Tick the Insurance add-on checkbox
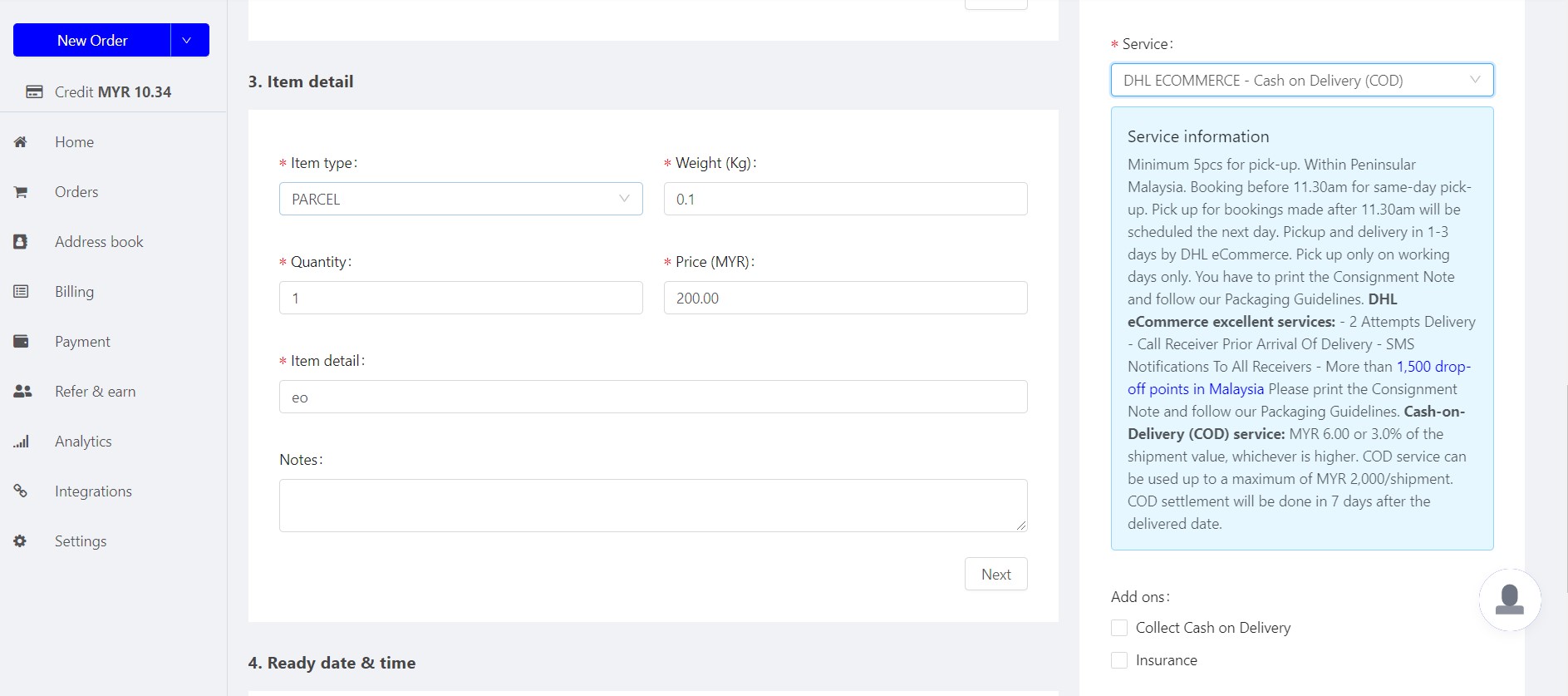 coord(1119,660)
